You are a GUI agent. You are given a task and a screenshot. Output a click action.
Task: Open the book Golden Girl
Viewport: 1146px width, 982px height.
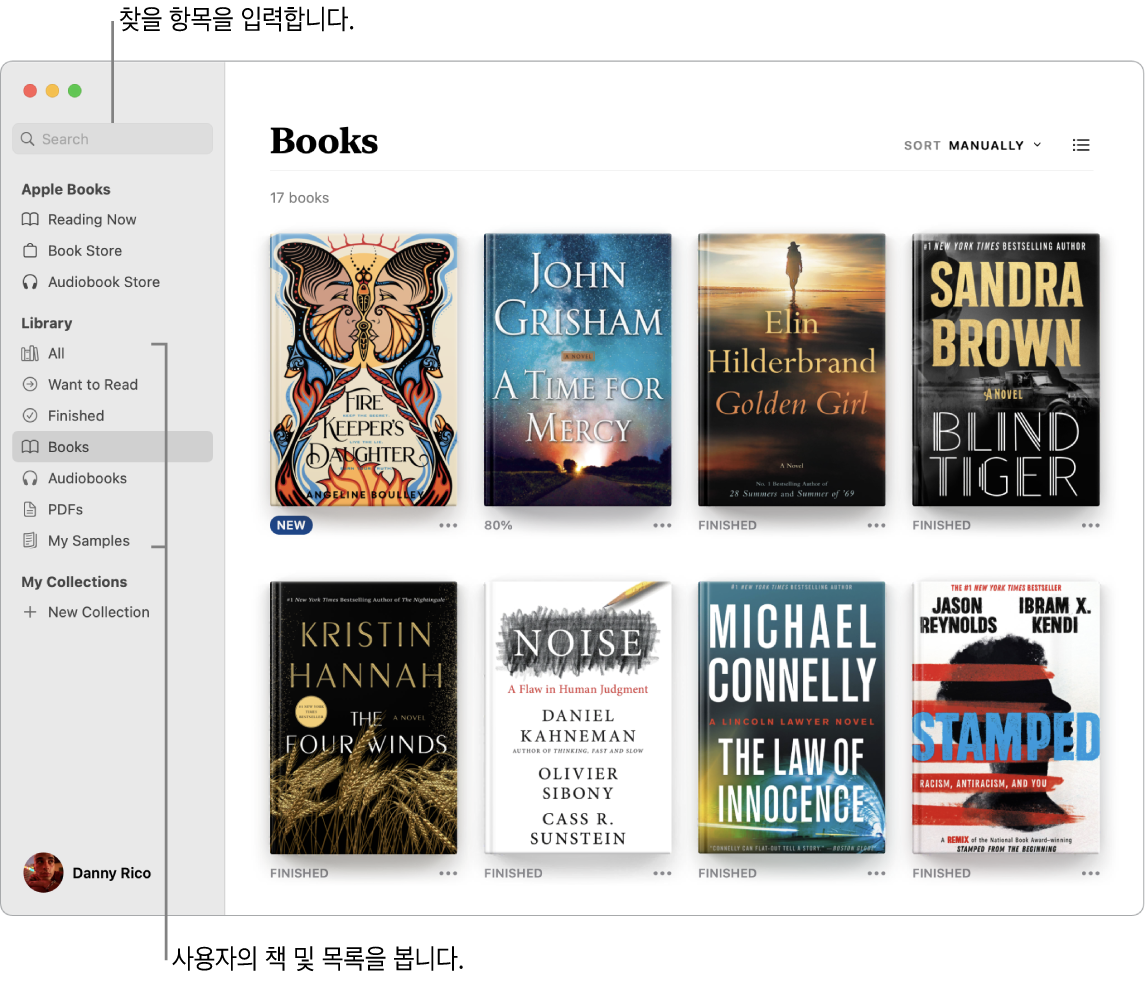click(x=791, y=370)
